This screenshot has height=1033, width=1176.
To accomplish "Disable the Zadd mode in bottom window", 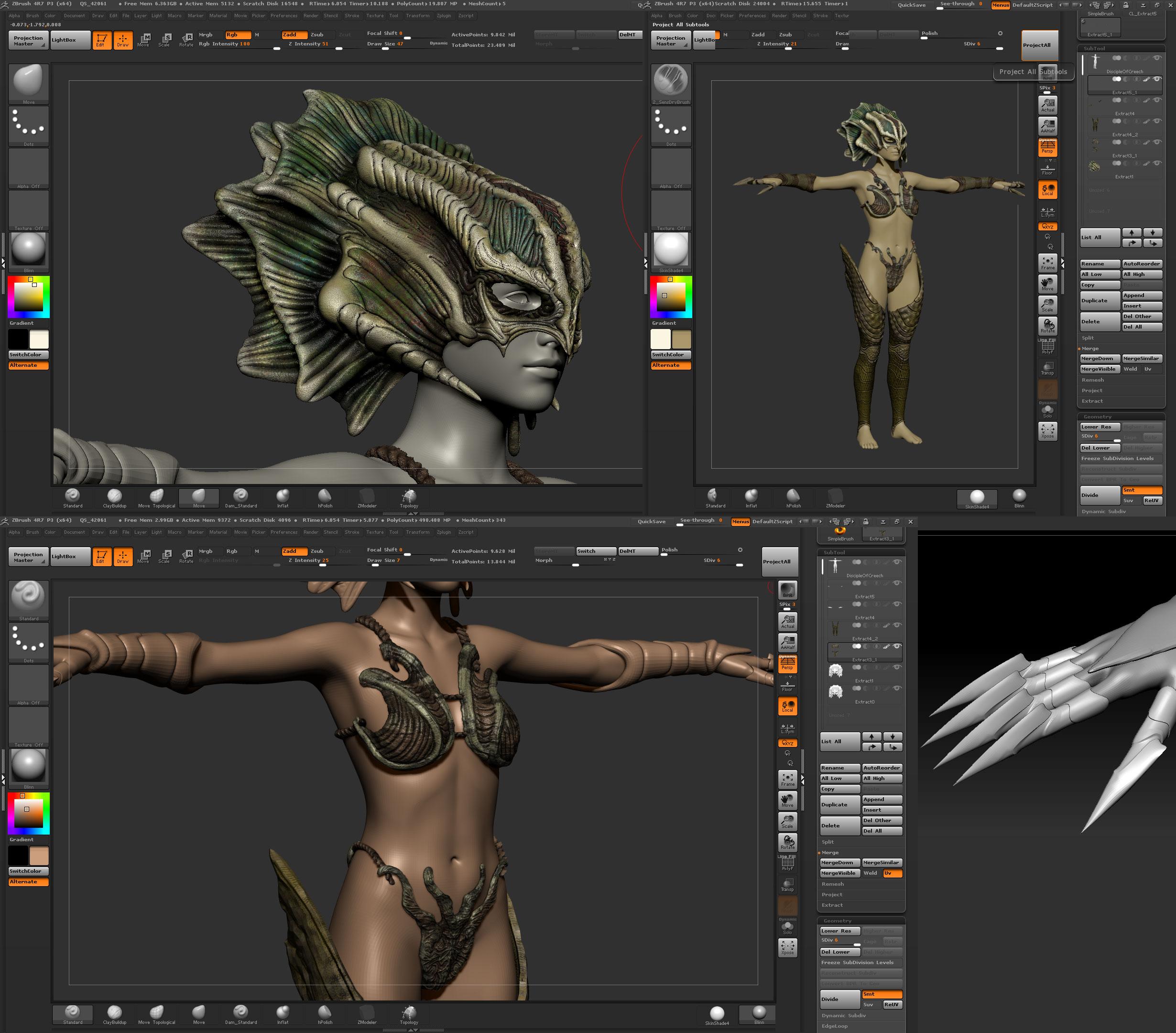I will [294, 551].
